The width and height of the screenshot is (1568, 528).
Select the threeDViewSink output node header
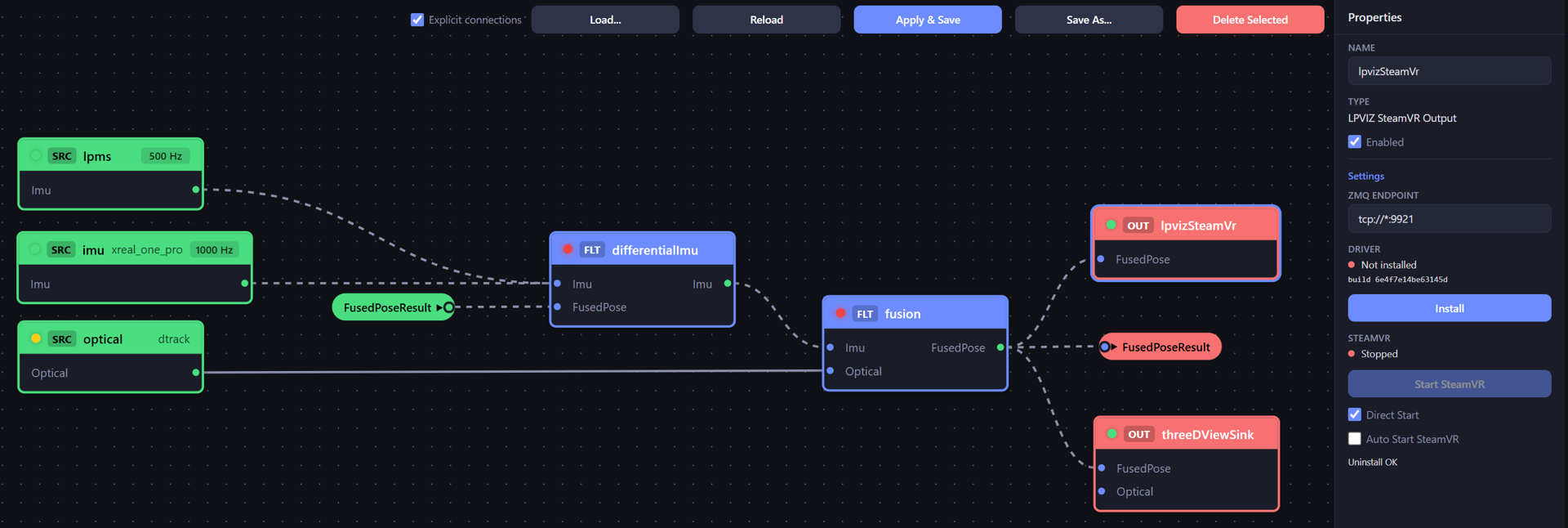1187,434
